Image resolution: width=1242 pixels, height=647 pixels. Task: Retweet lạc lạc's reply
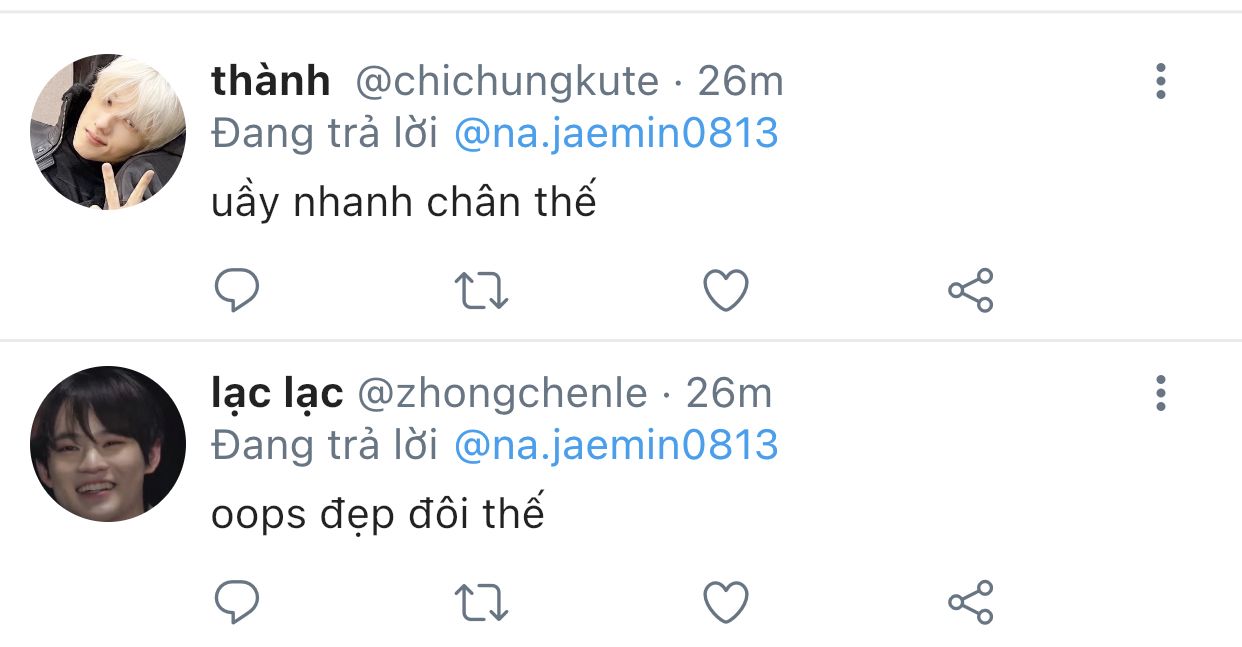(x=482, y=602)
